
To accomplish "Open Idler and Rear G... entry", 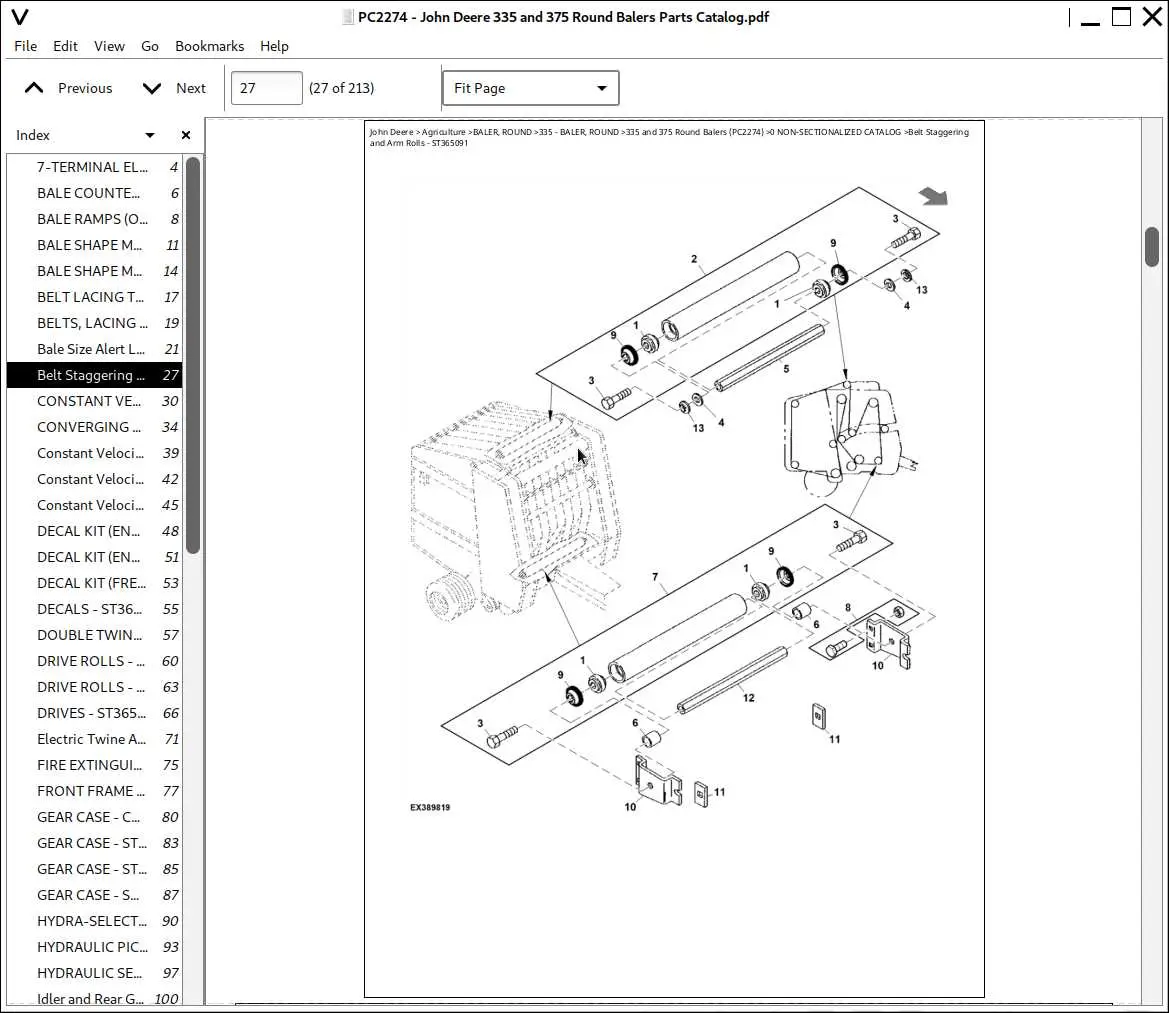I will [95, 997].
